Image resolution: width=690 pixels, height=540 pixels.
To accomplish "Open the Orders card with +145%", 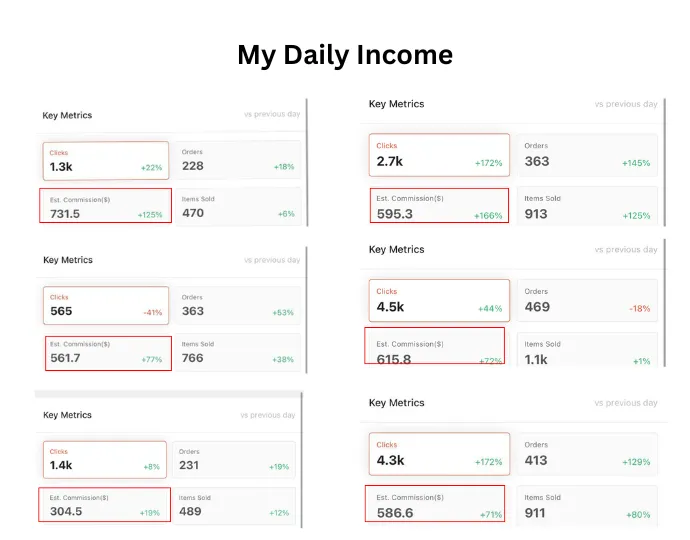I will click(587, 155).
